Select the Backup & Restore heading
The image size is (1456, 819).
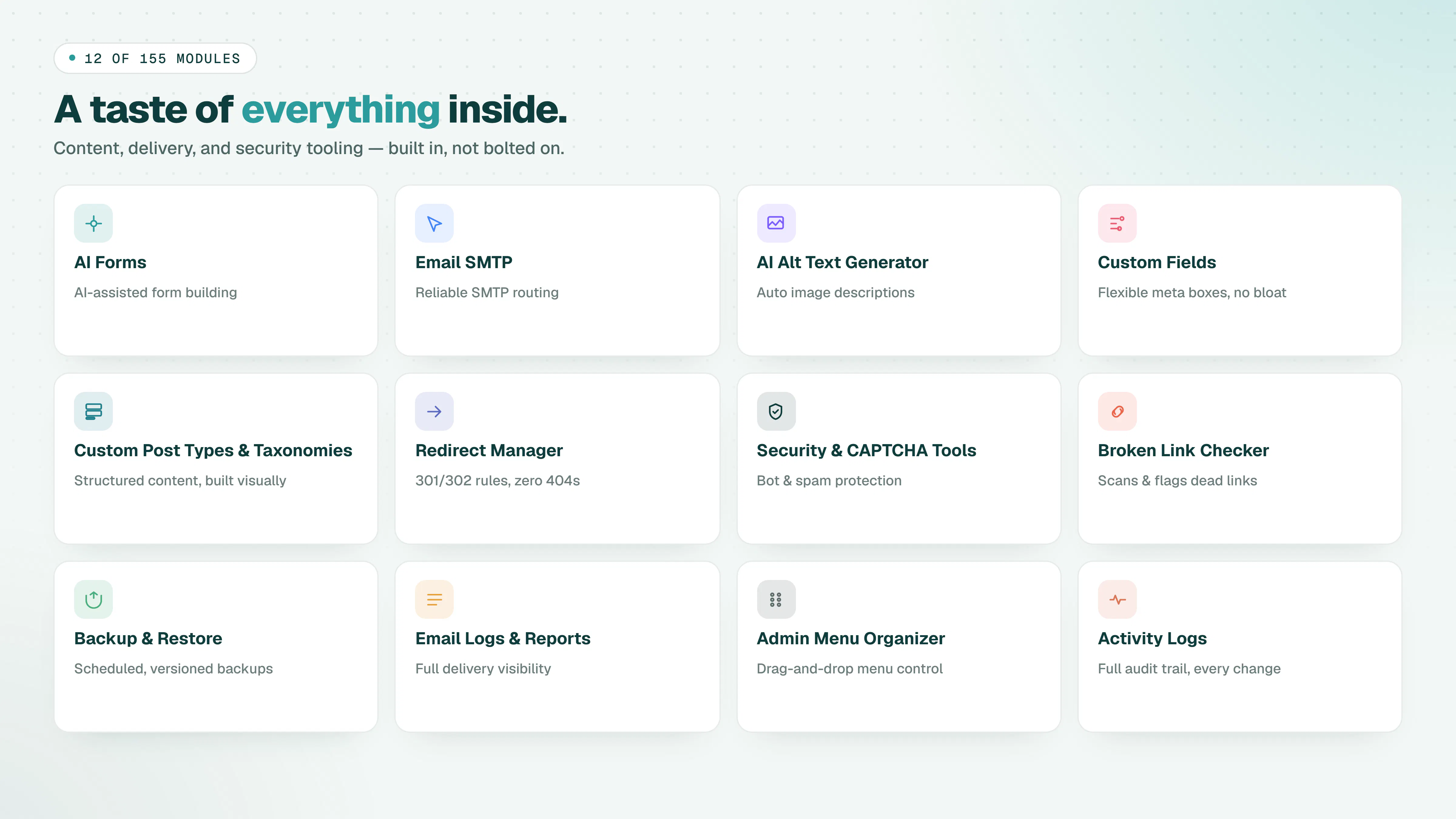(x=148, y=638)
